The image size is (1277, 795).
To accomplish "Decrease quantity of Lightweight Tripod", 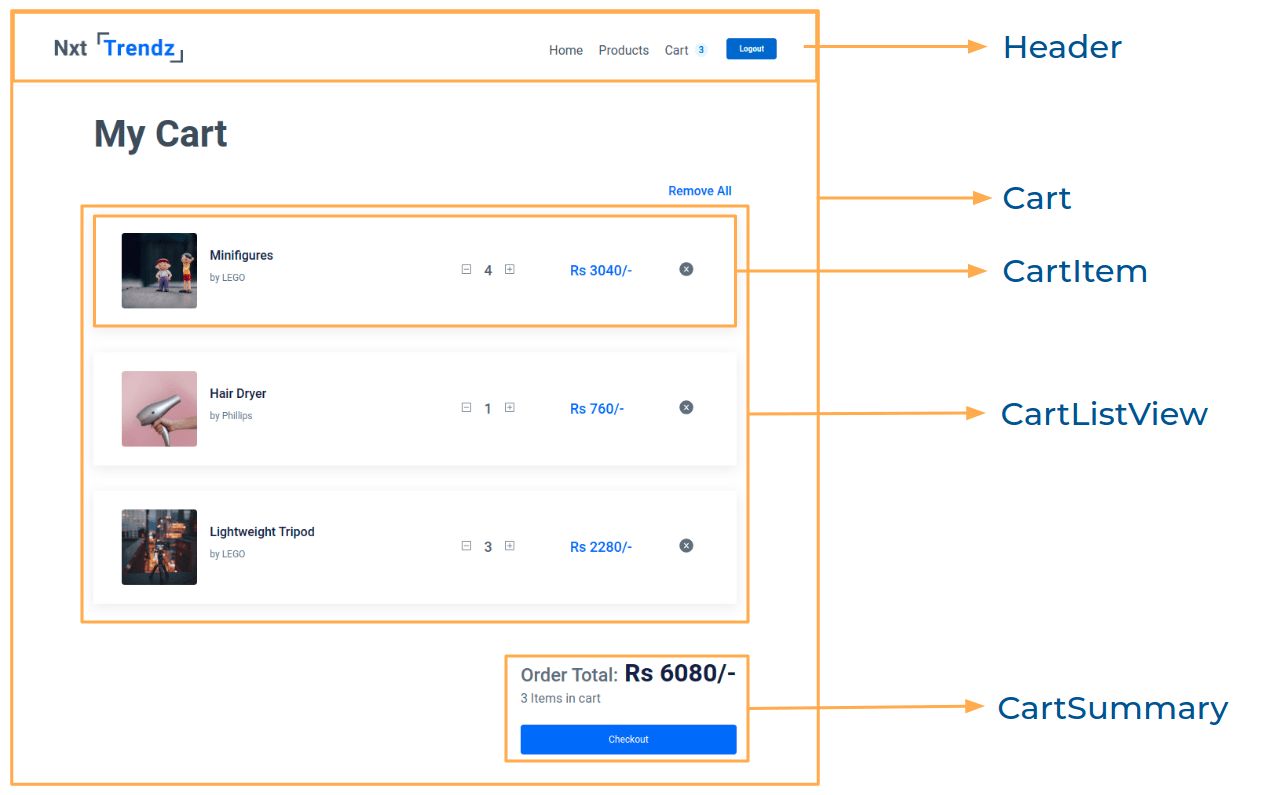I will click(466, 545).
